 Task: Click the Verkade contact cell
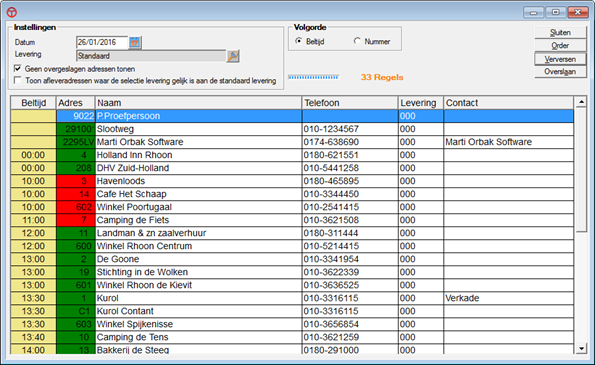[x=508, y=298]
